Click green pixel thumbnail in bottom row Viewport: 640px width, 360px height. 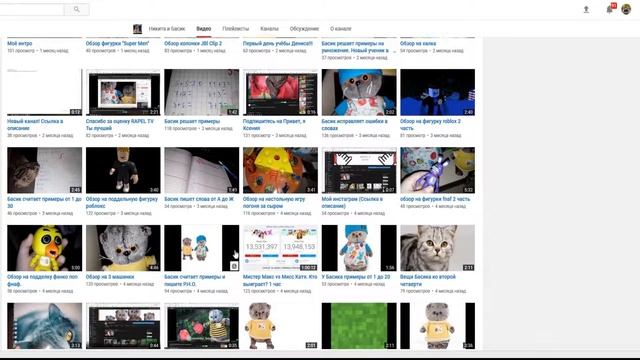359,326
